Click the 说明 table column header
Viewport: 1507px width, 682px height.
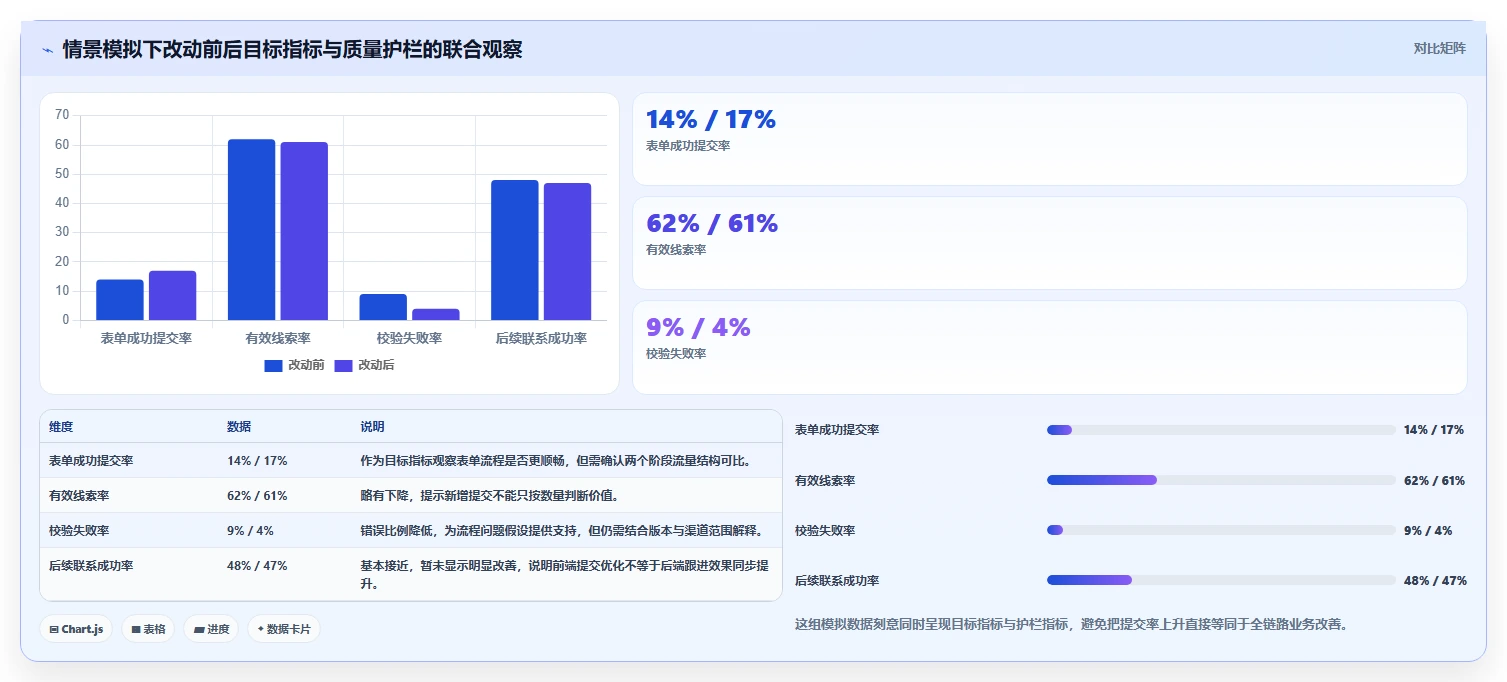pyautogui.click(x=372, y=427)
